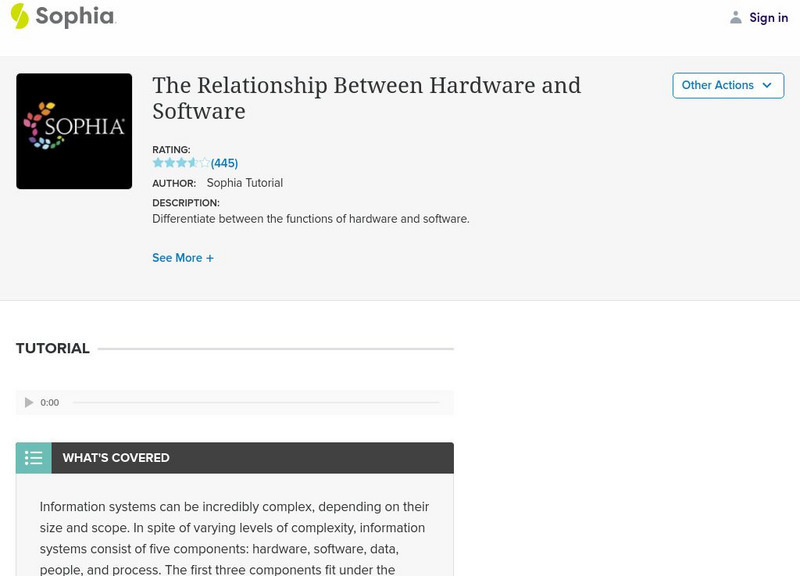Click the chevron arrow on Other Actions
This screenshot has height=576, width=800.
pos(766,86)
